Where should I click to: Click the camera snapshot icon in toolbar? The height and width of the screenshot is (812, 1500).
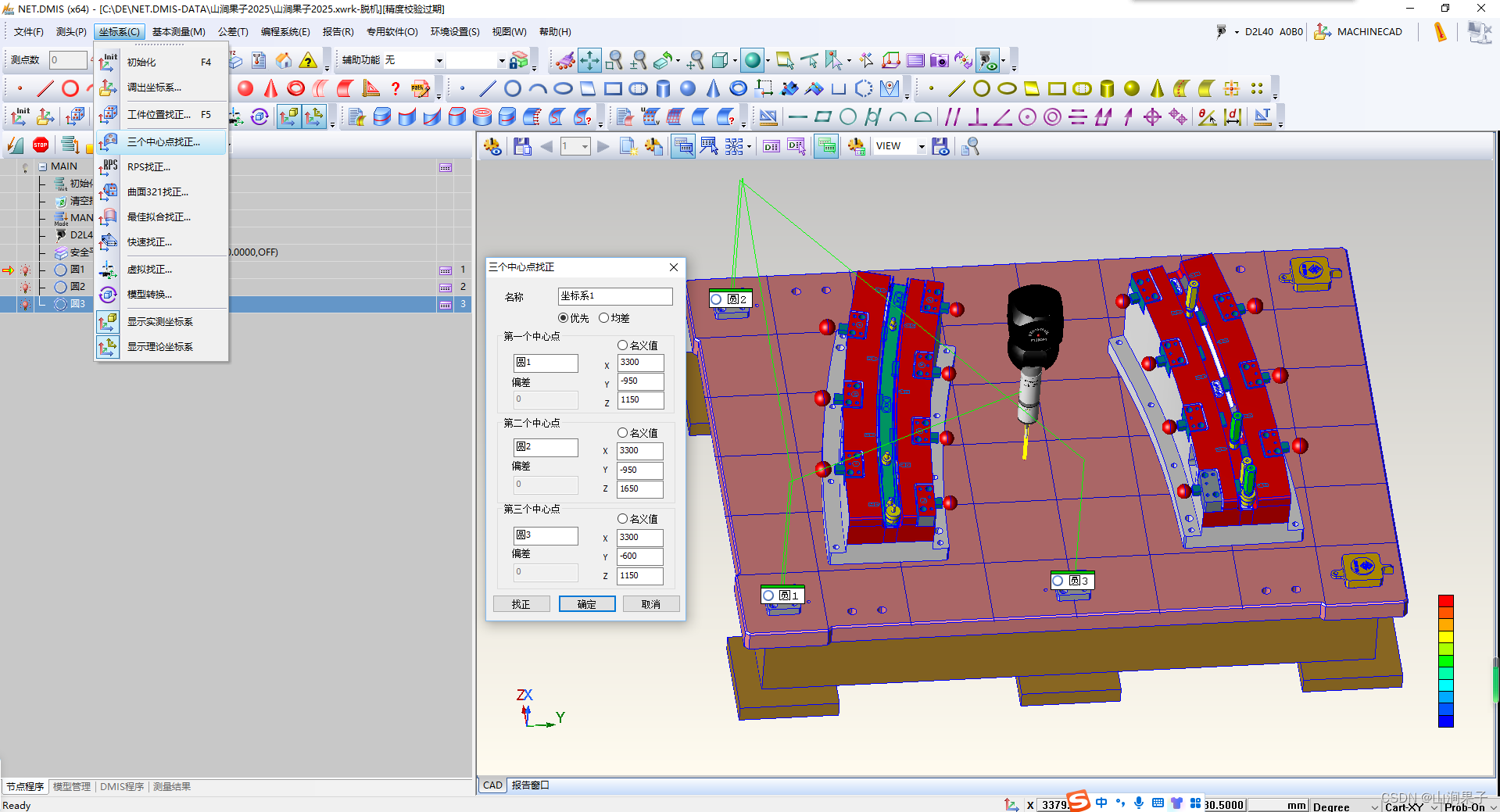(939, 60)
